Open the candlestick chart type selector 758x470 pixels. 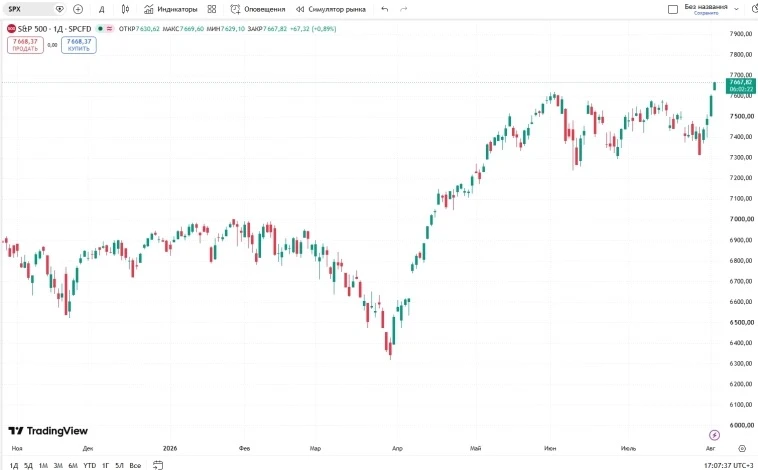pos(125,9)
